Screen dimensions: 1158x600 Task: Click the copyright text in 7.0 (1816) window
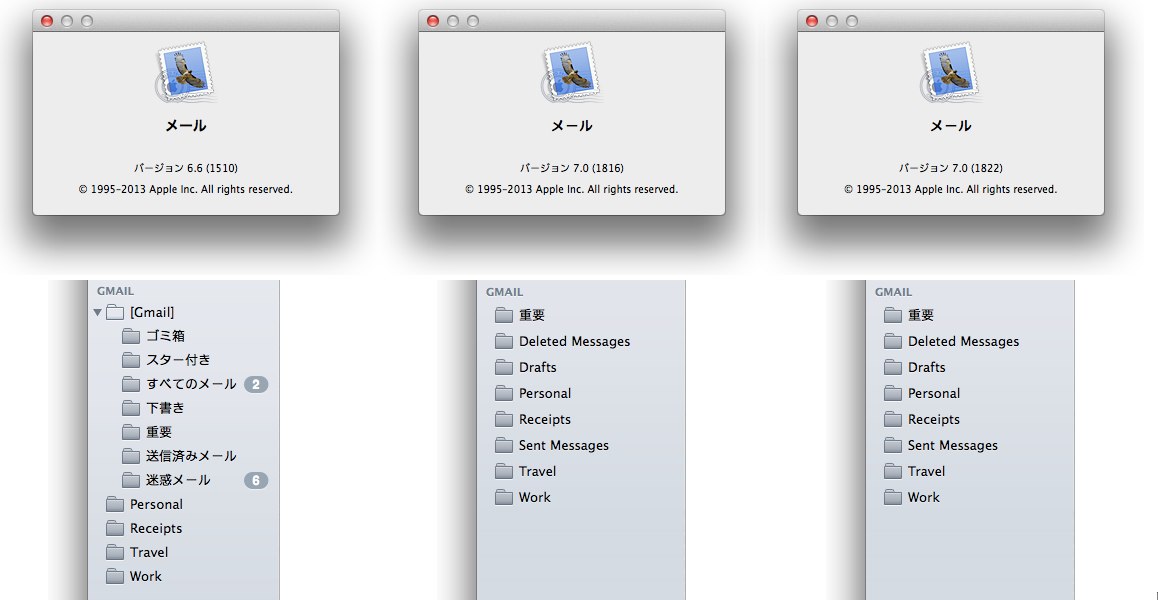coord(572,190)
